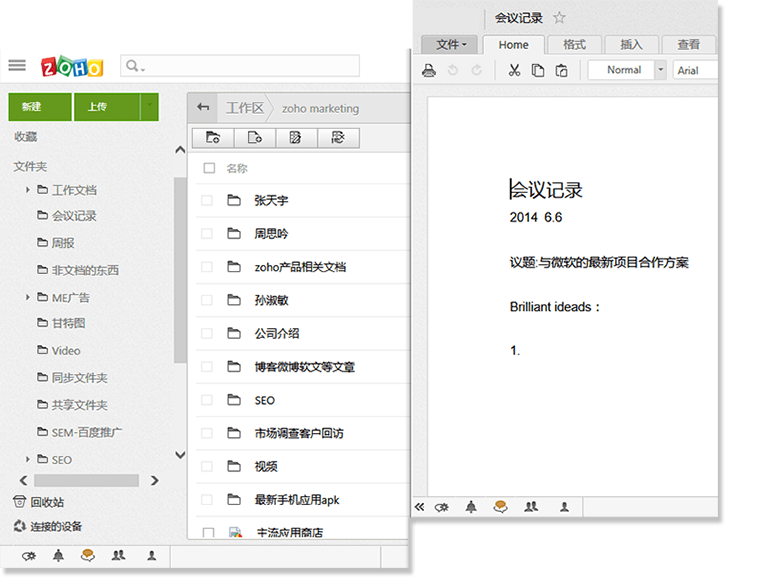Open the 文件 menu in editor

(x=450, y=45)
